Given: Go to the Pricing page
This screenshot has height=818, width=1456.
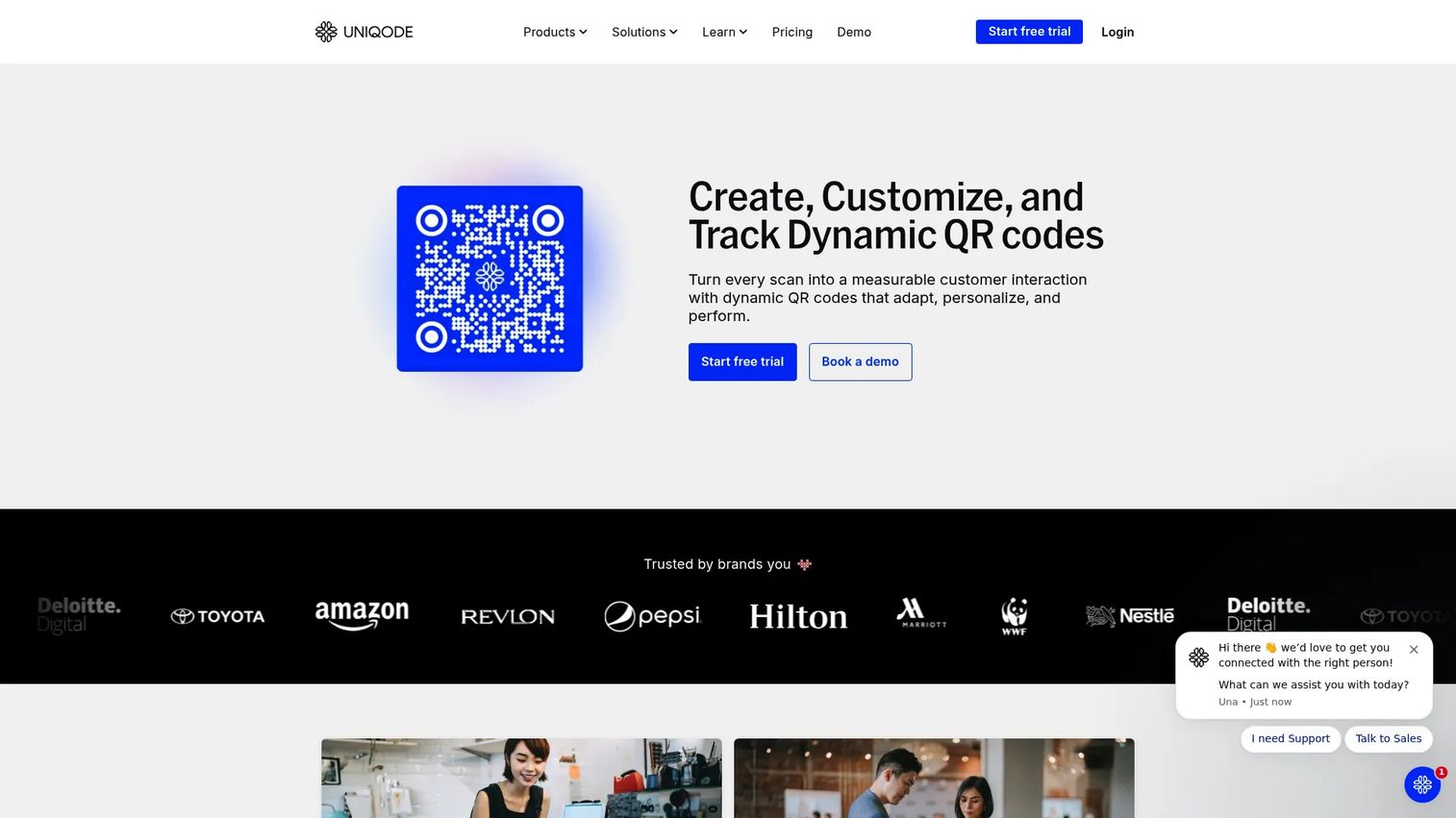Looking at the screenshot, I should (792, 32).
